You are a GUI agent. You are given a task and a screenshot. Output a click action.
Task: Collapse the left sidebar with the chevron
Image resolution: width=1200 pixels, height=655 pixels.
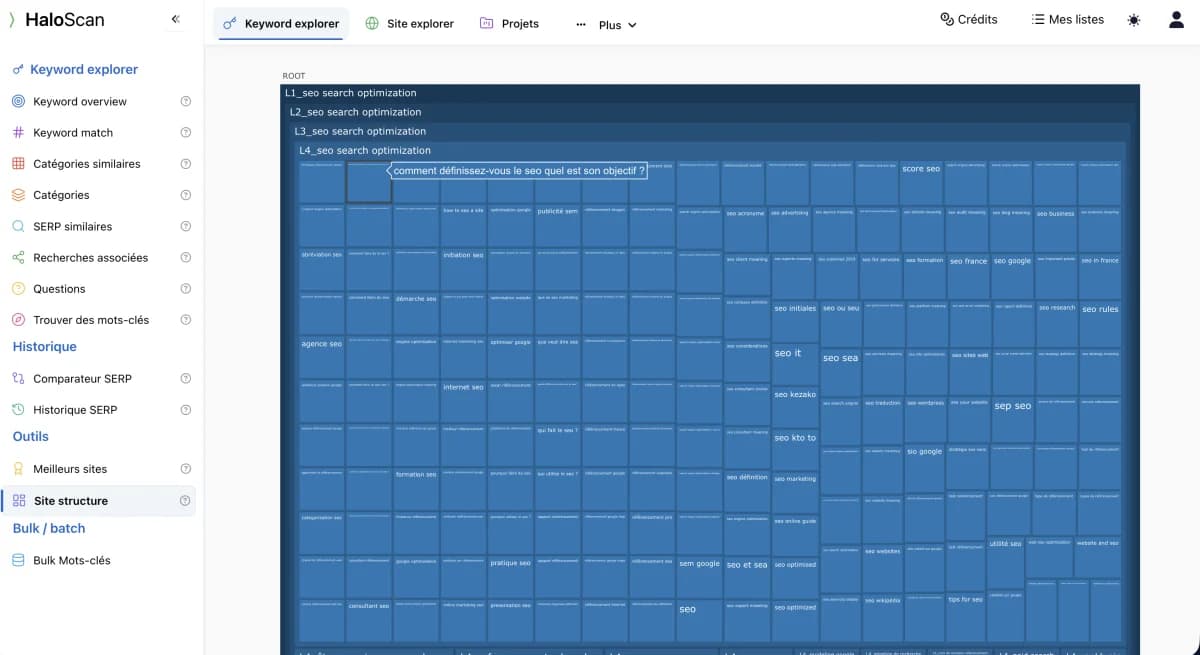point(175,18)
